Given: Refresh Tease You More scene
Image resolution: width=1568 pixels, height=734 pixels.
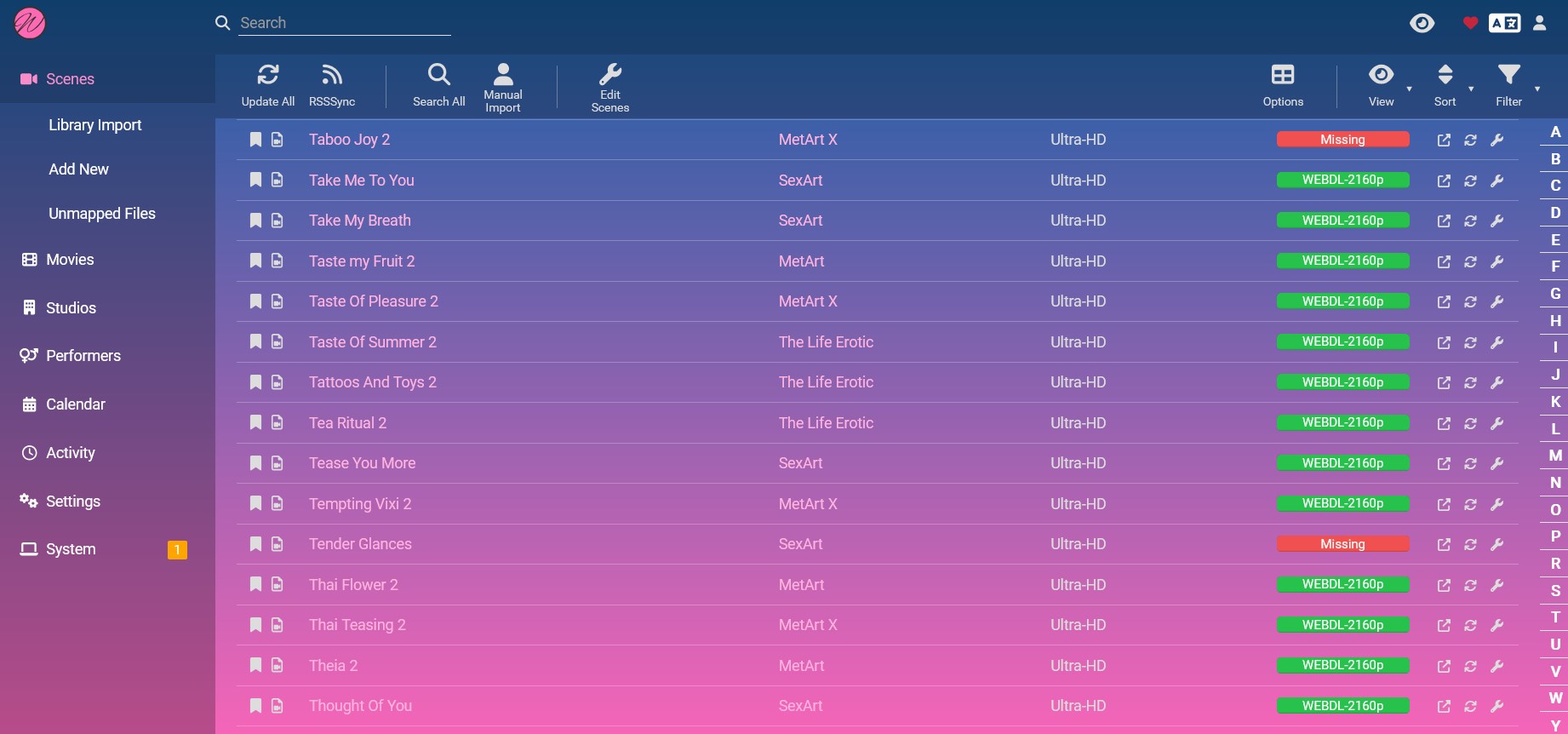Looking at the screenshot, I should (x=1470, y=463).
